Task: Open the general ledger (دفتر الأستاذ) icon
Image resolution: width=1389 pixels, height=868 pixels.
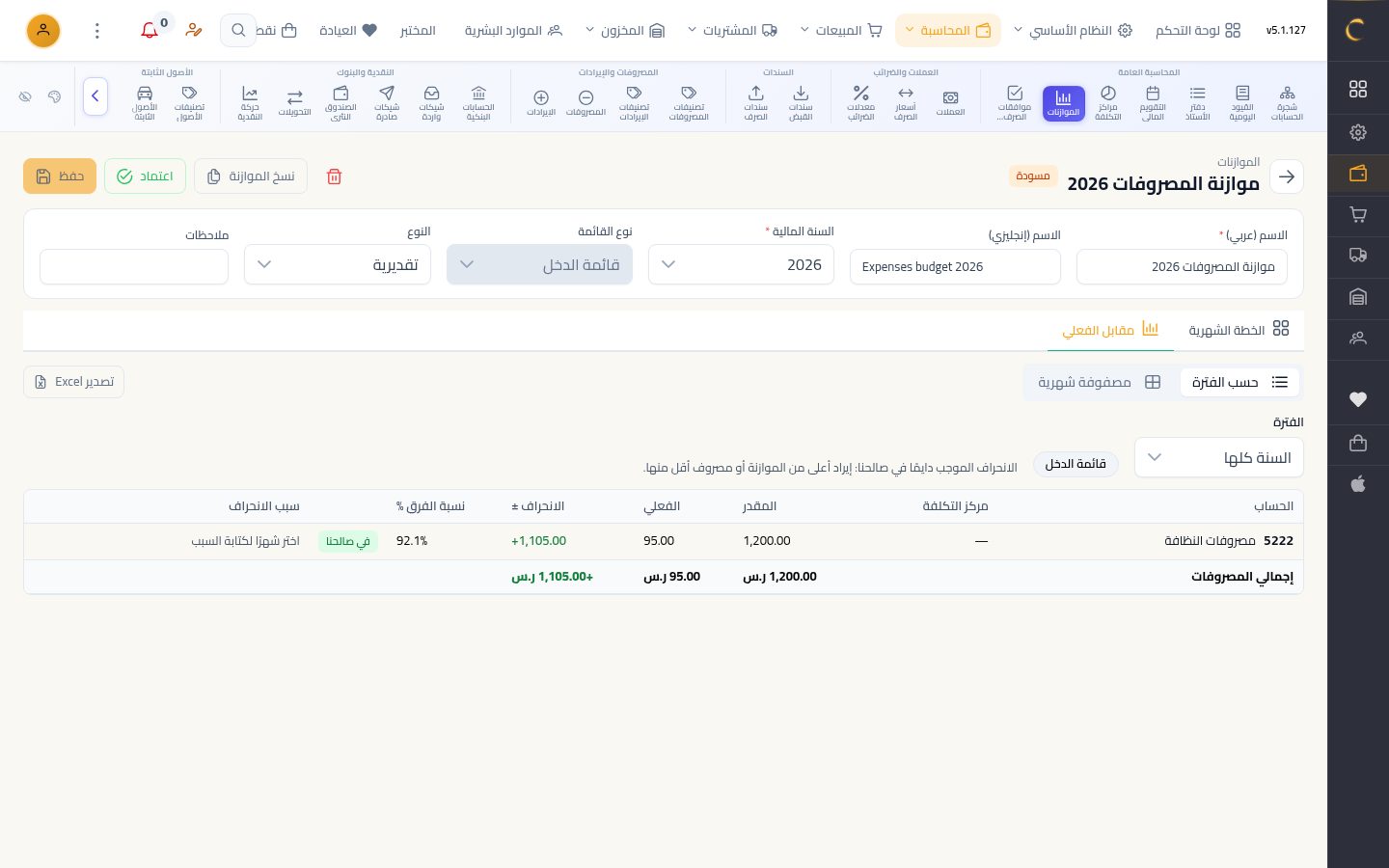Action: tap(1197, 103)
